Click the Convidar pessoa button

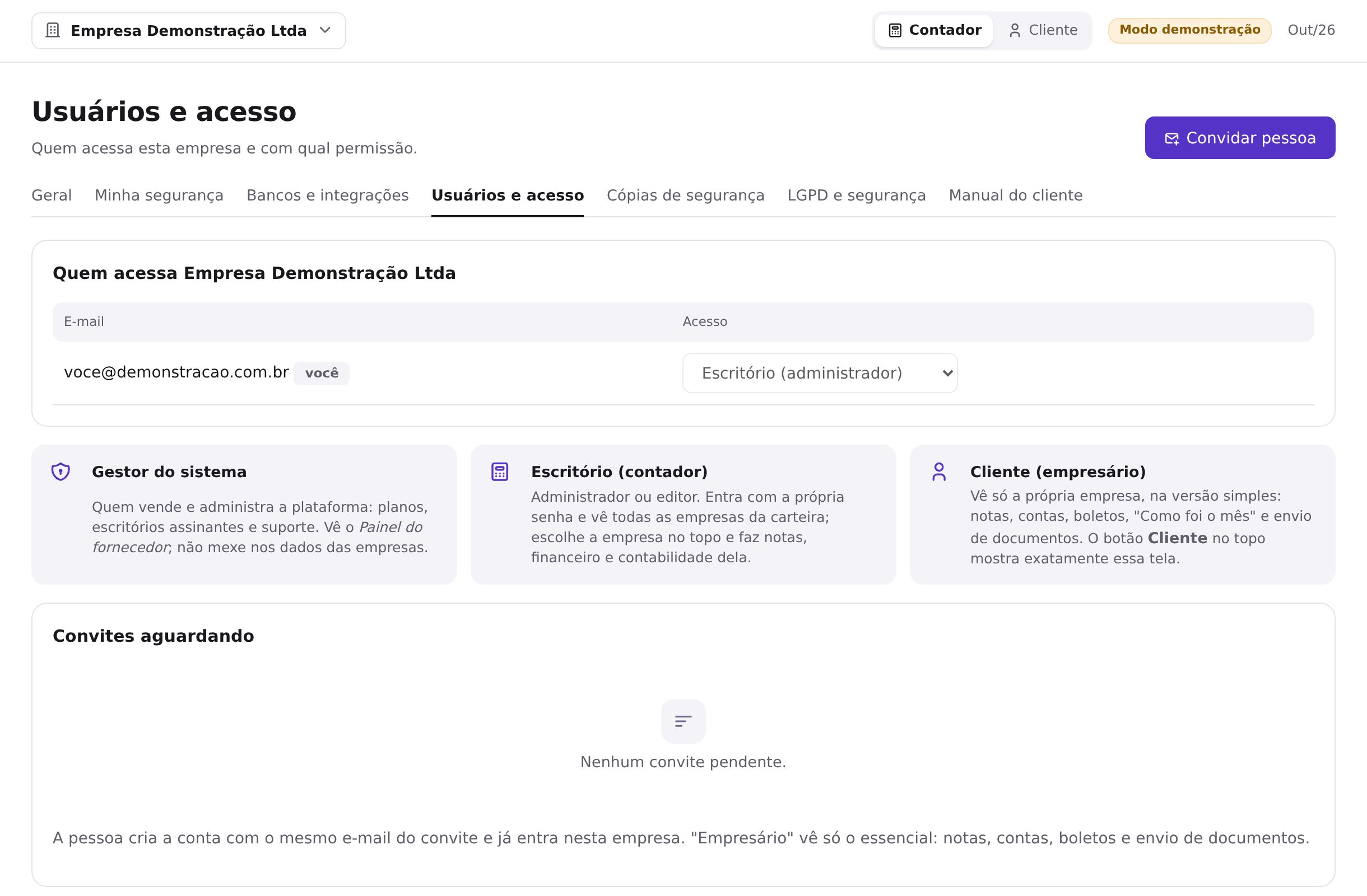1240,138
